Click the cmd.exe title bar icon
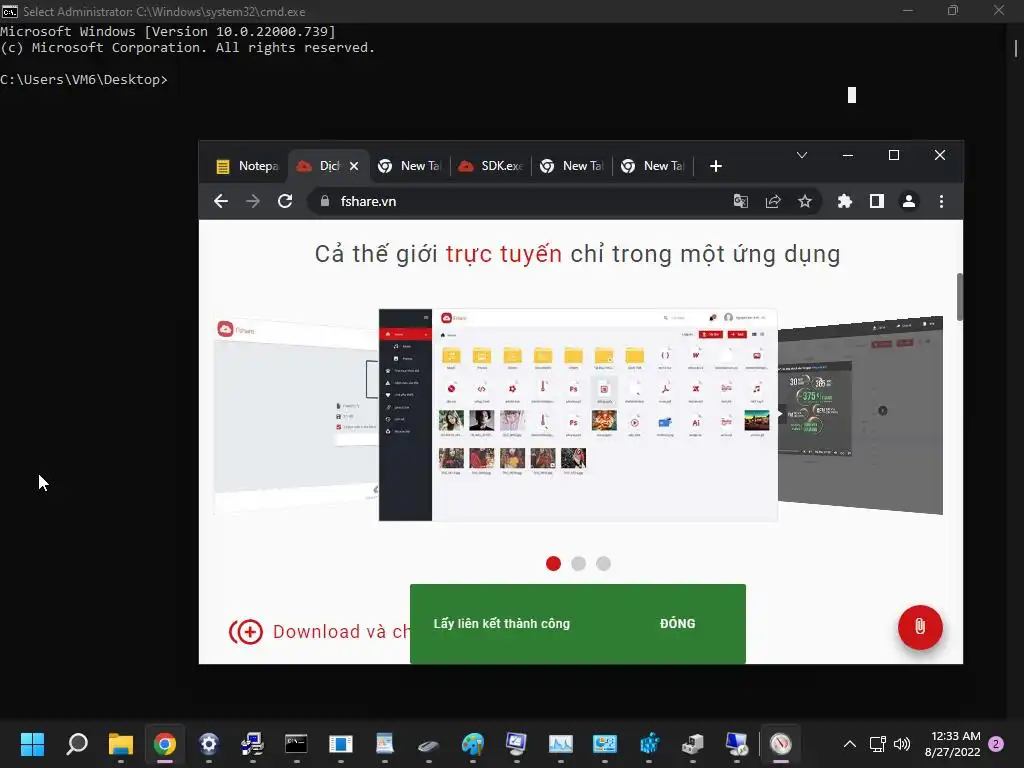The width and height of the screenshot is (1024, 768). tap(9, 11)
